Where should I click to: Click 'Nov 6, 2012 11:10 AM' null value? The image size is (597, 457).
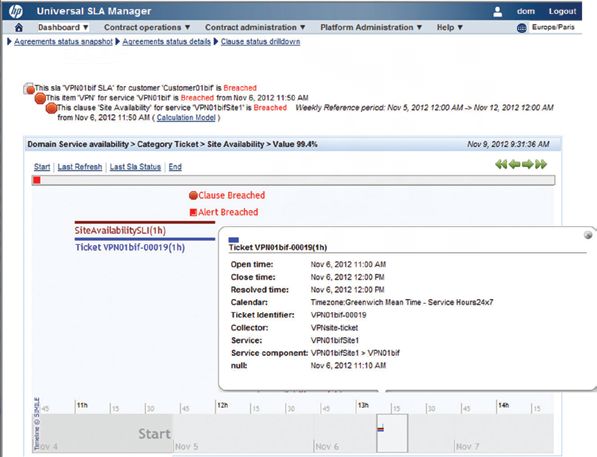[x=348, y=366]
